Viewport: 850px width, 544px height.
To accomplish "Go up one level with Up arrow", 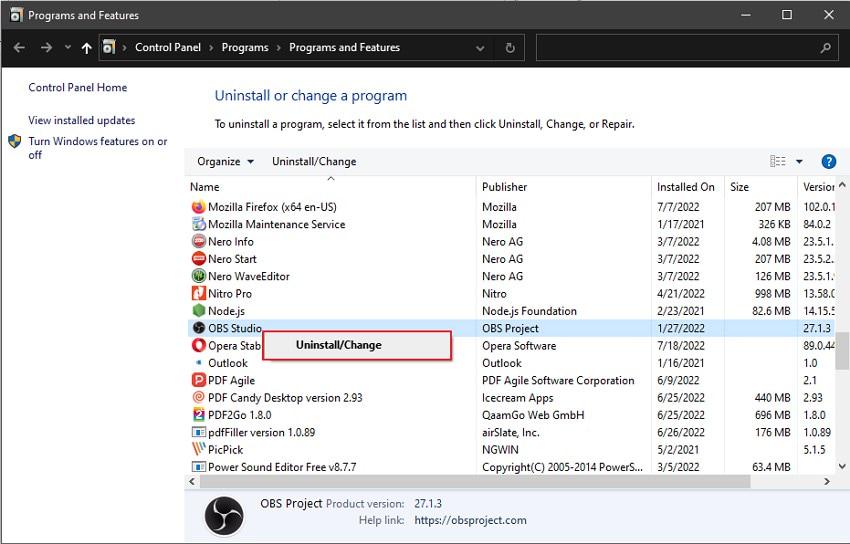I will tap(87, 48).
